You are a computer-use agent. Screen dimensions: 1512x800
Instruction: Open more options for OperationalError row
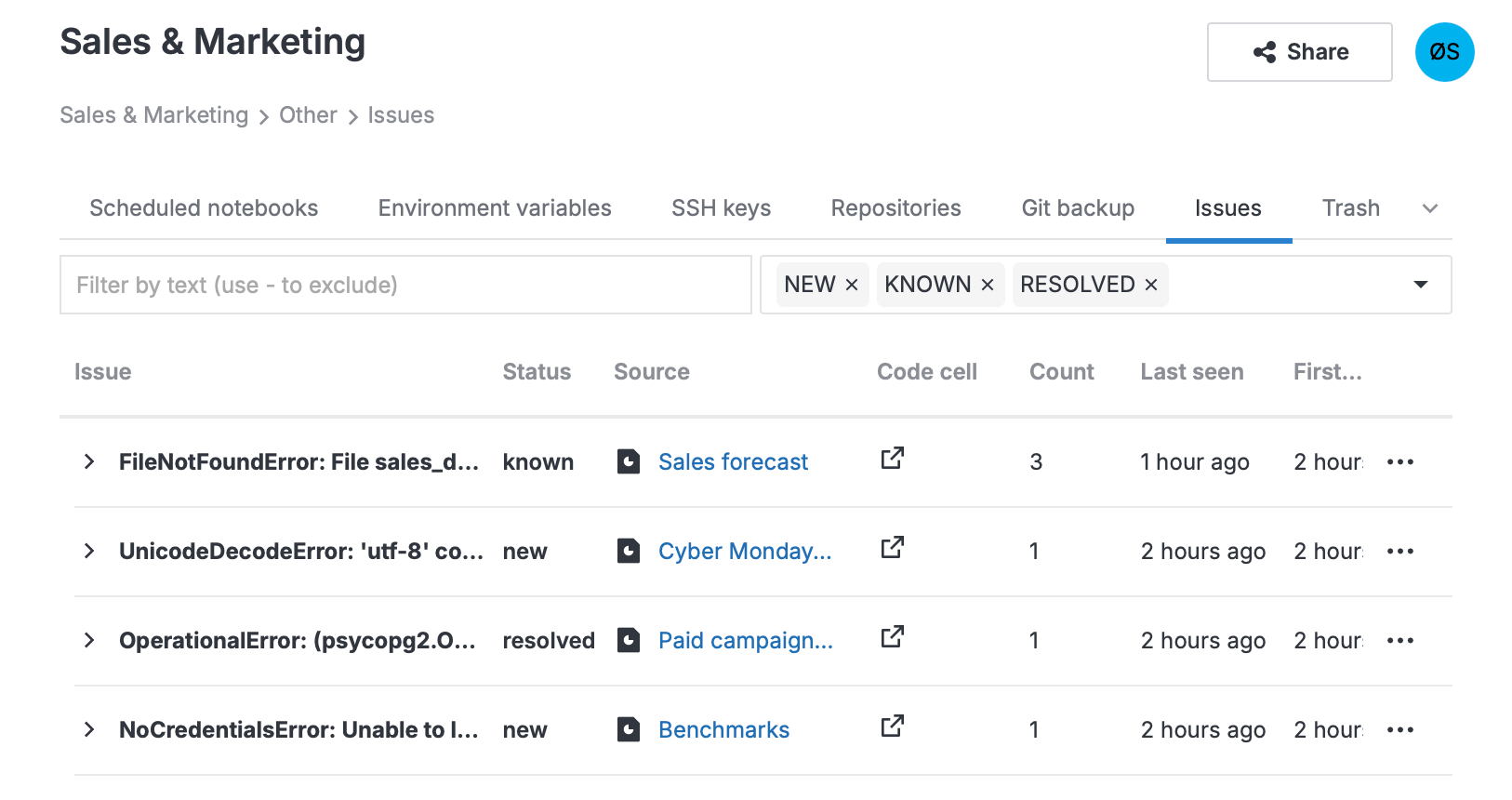click(1399, 641)
